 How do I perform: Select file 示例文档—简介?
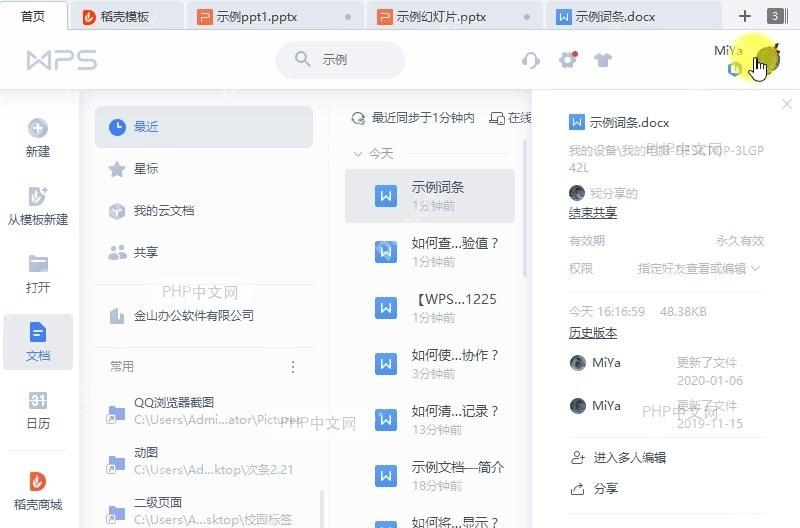(x=430, y=476)
